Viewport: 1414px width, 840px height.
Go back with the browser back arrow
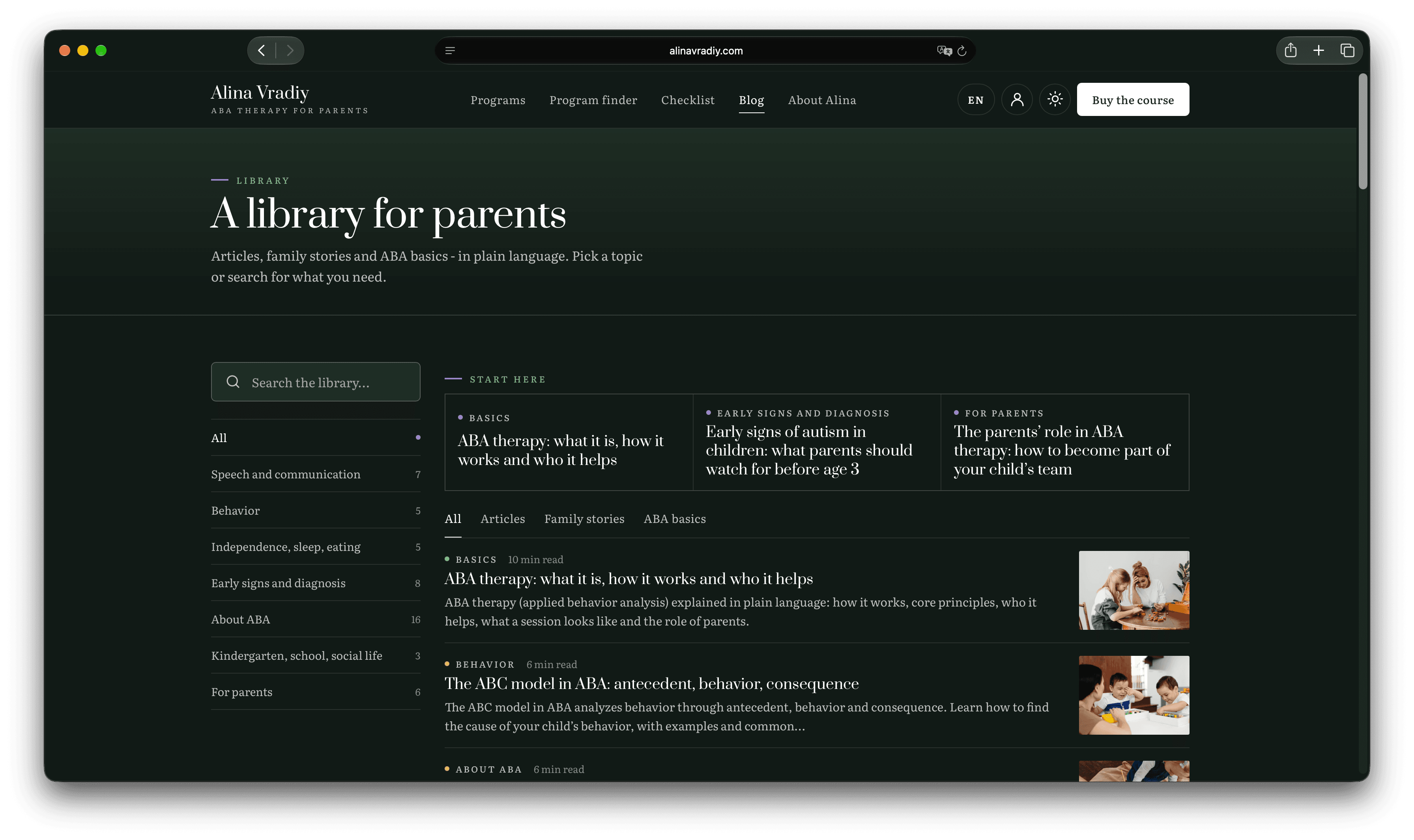pos(261,50)
